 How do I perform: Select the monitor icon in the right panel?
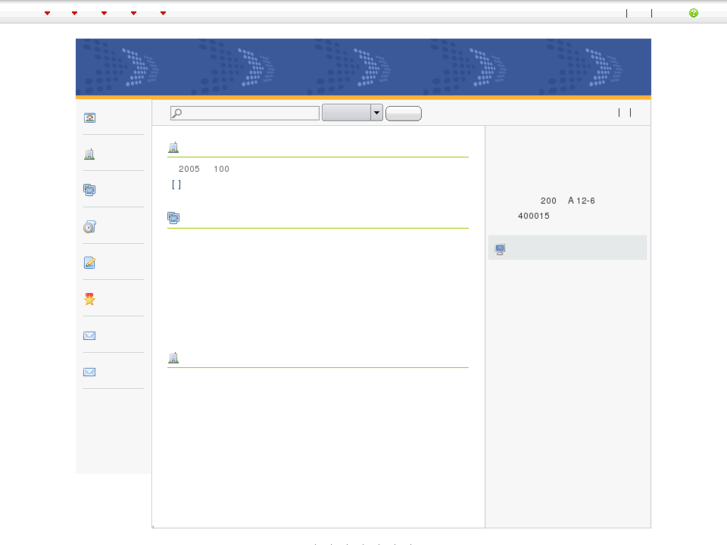point(500,249)
